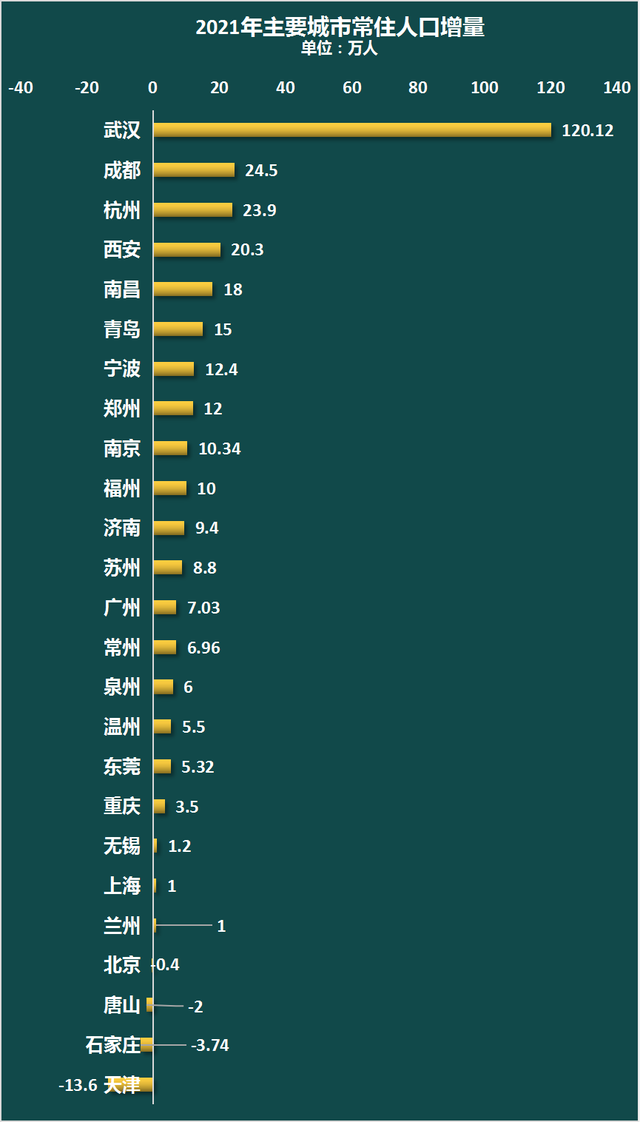
Task: Click the 南昌 city label
Action: tap(122, 290)
